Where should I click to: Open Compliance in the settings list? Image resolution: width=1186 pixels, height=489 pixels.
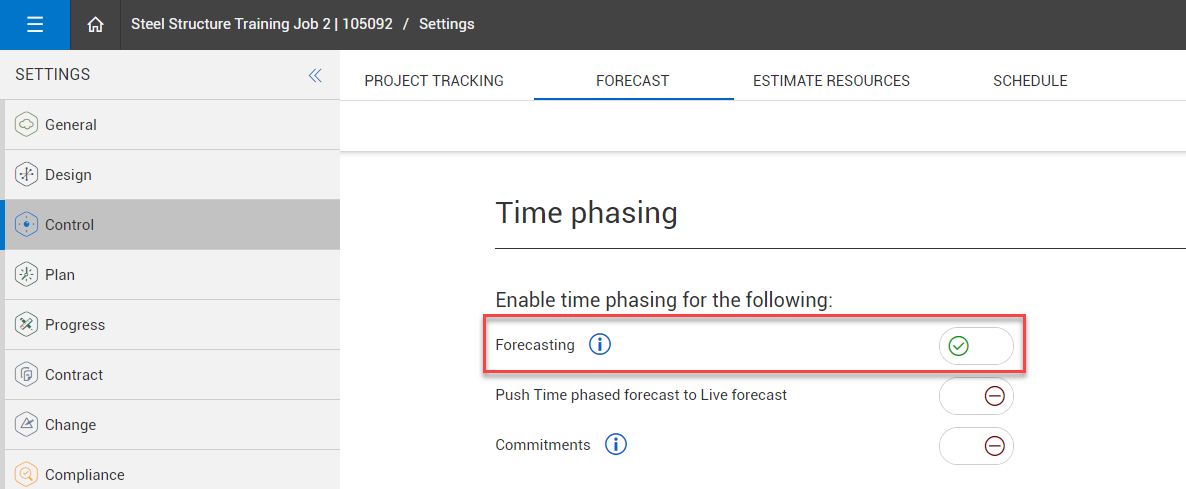(84, 475)
